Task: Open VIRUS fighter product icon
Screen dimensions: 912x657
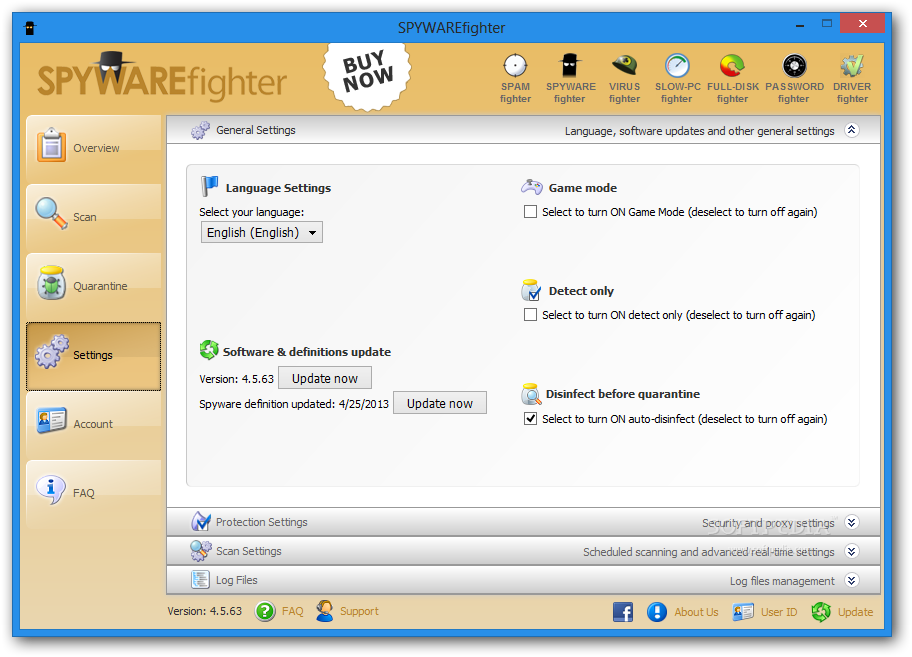Action: click(624, 78)
